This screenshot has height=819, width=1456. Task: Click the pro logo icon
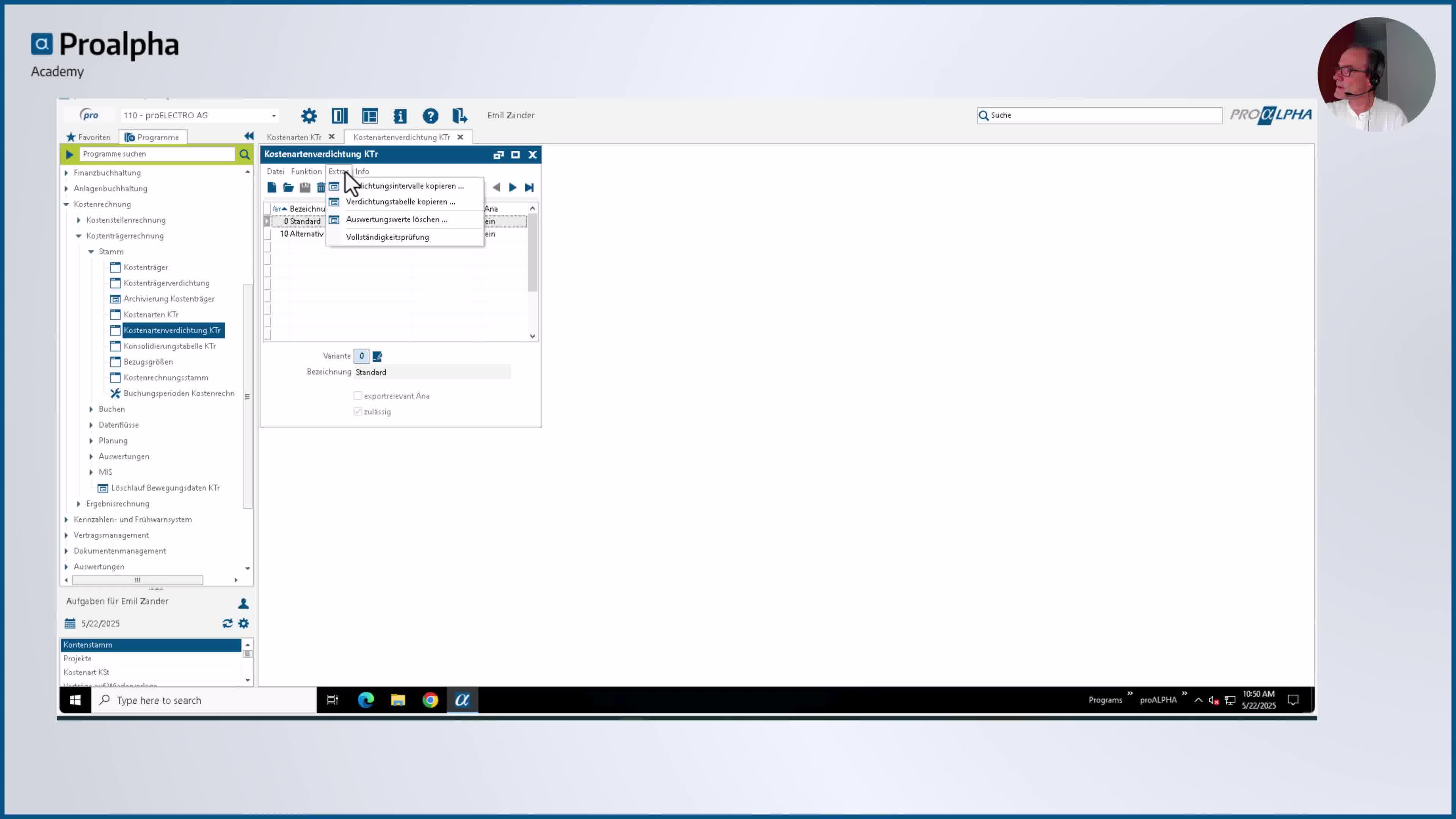pos(89,115)
